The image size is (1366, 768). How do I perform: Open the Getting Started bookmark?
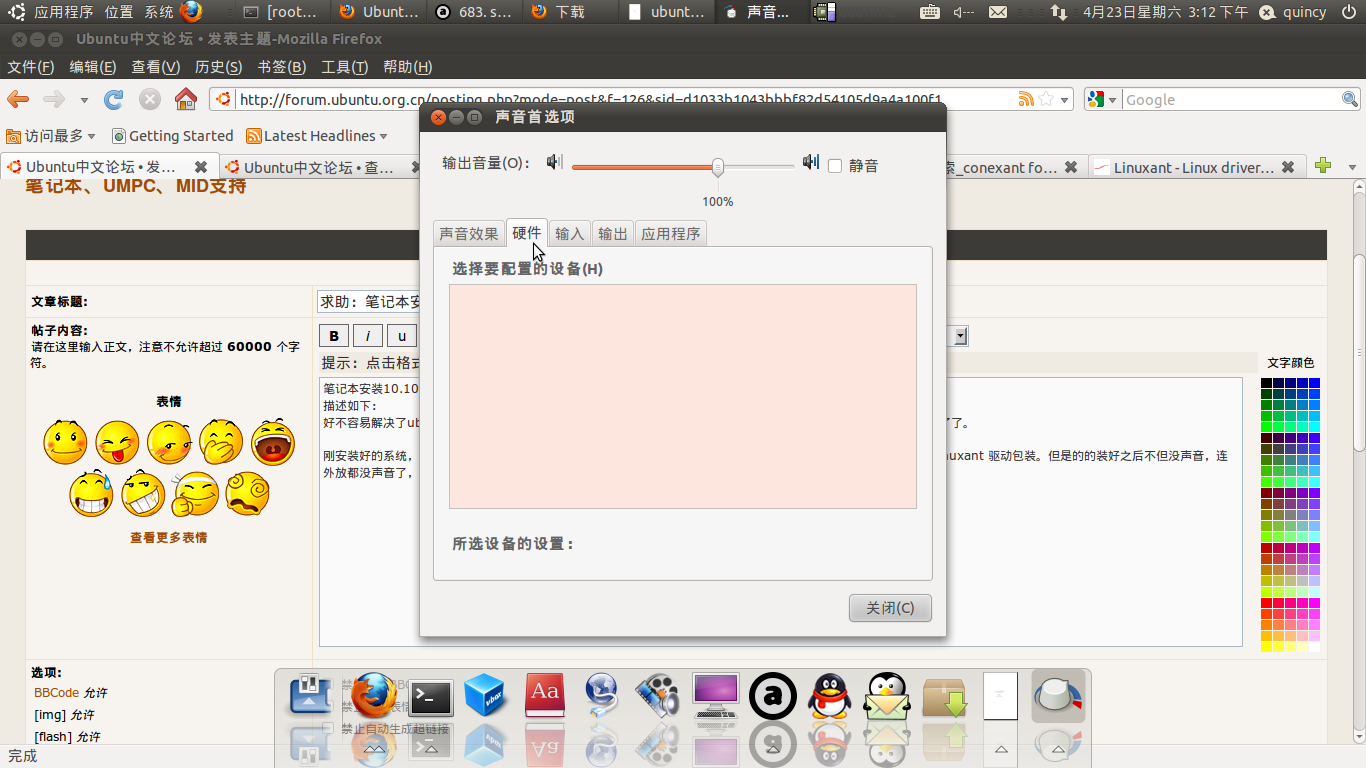(172, 136)
